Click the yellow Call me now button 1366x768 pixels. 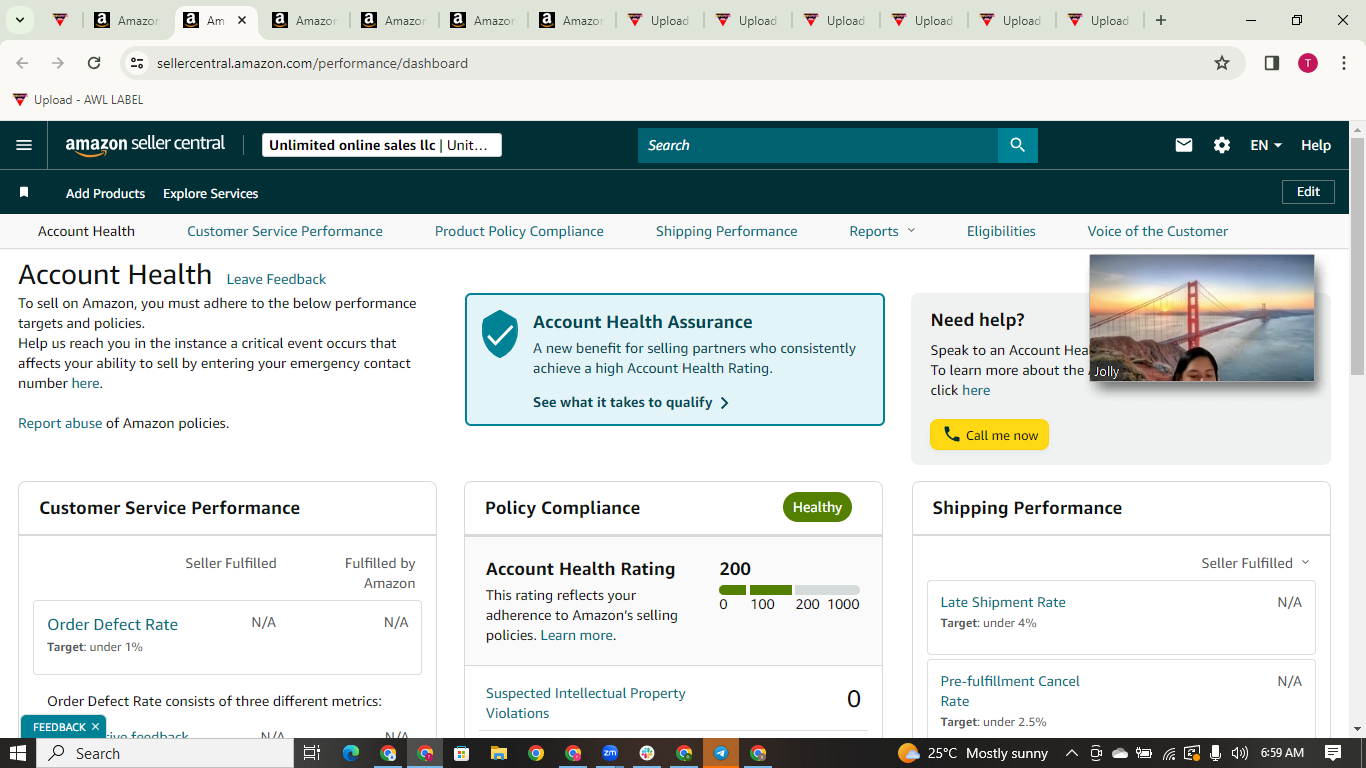(989, 435)
